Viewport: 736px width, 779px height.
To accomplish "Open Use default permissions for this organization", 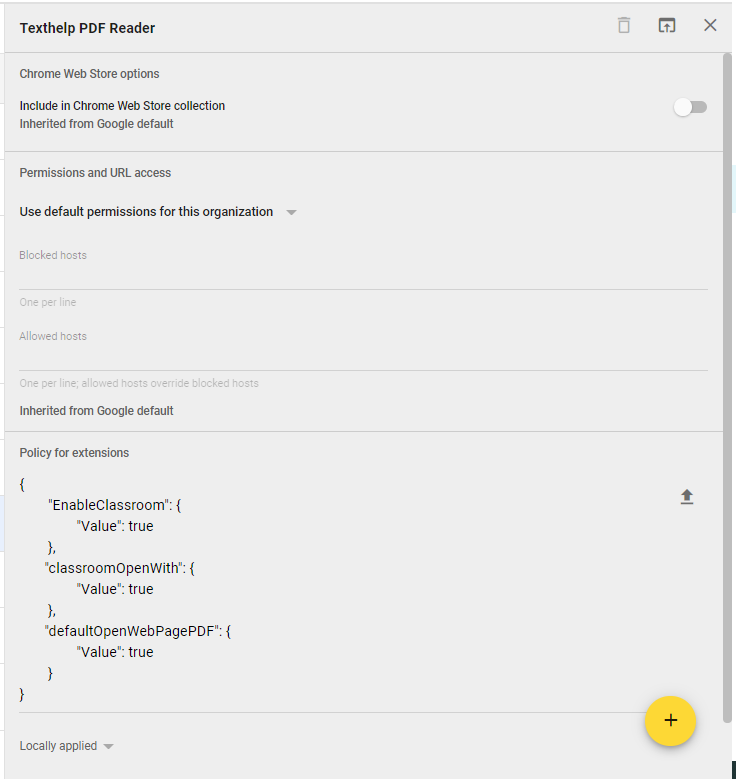I will (146, 212).
